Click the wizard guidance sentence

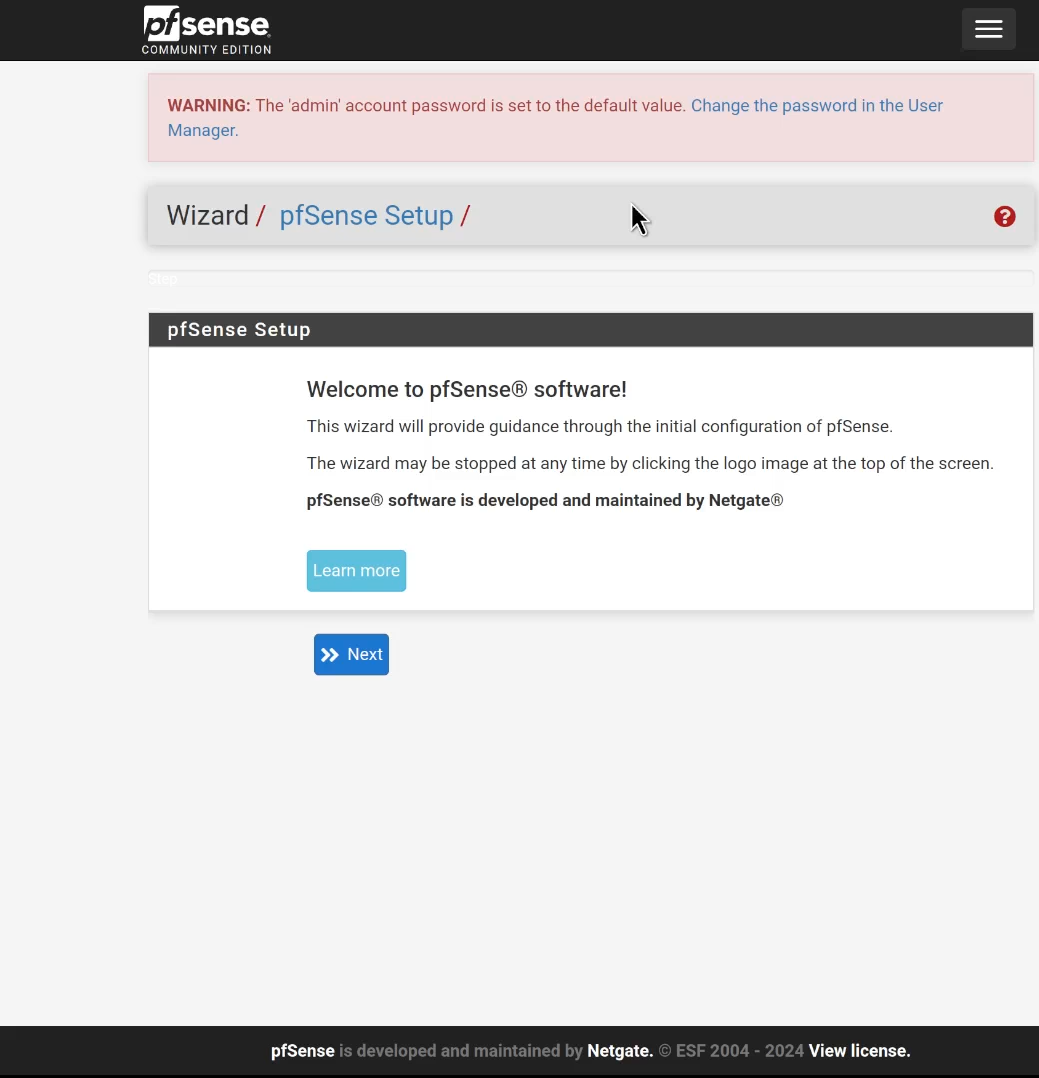pos(600,426)
